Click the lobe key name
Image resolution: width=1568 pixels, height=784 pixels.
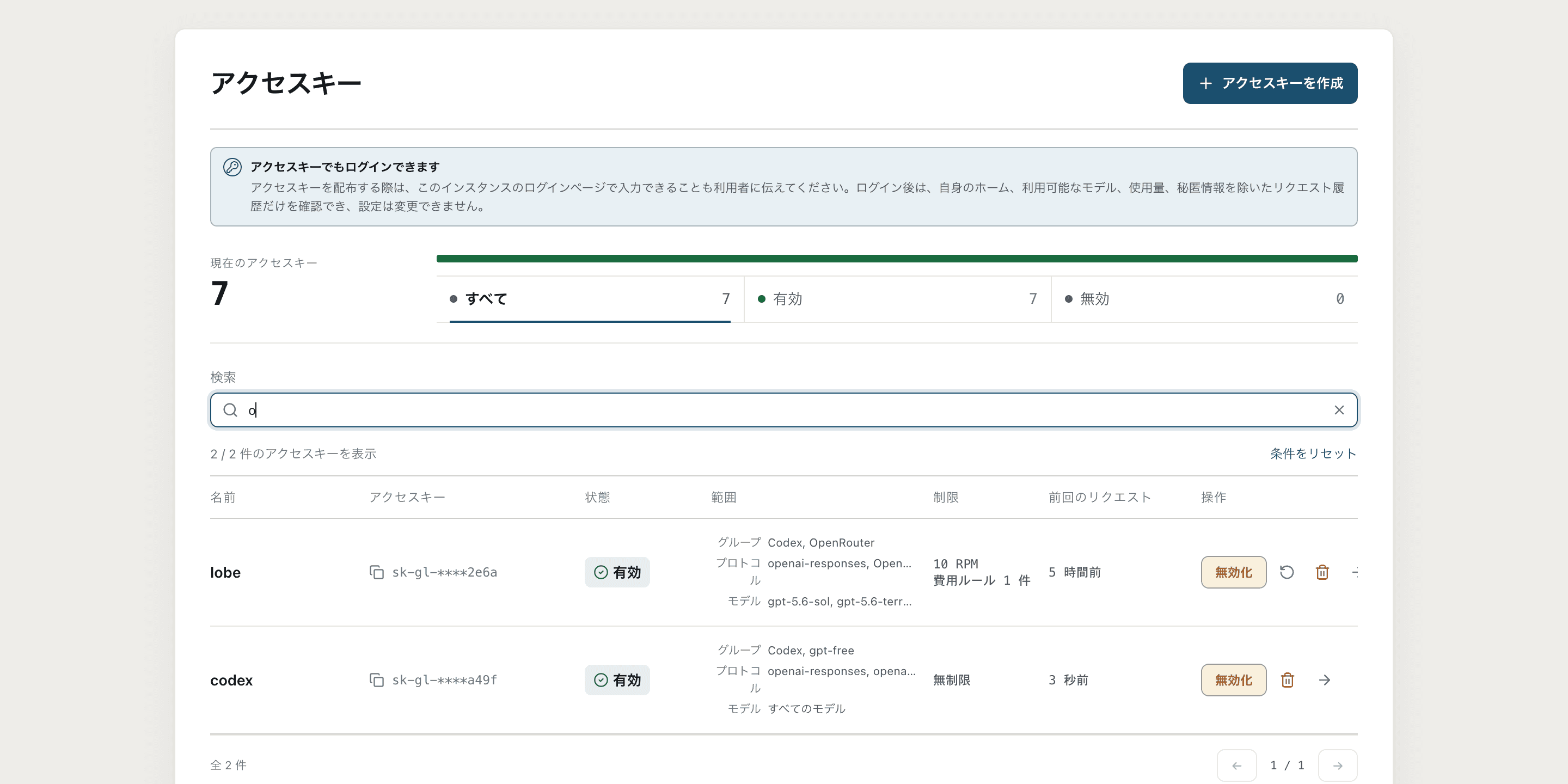pyautogui.click(x=225, y=572)
